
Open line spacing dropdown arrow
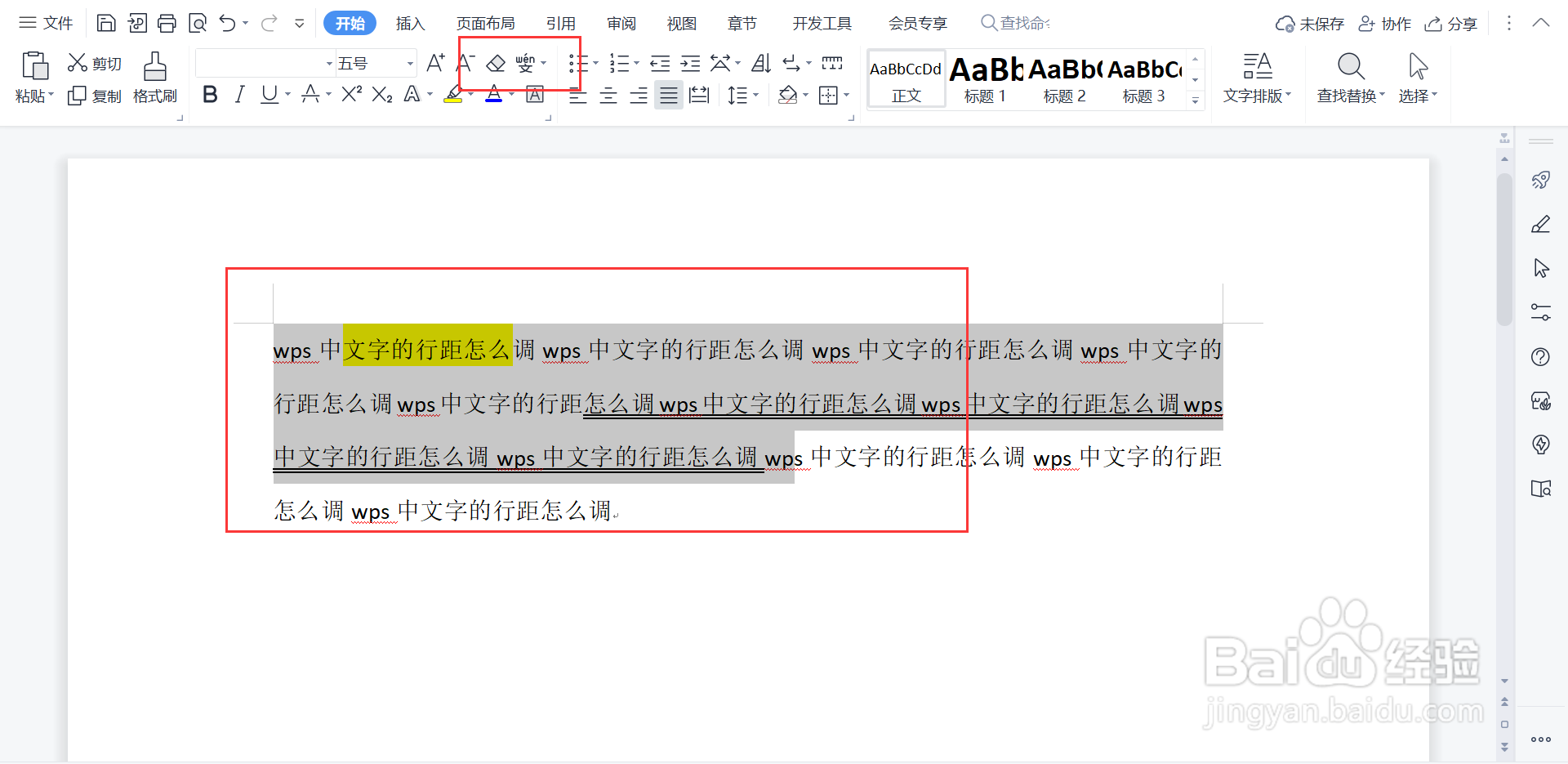pos(755,96)
